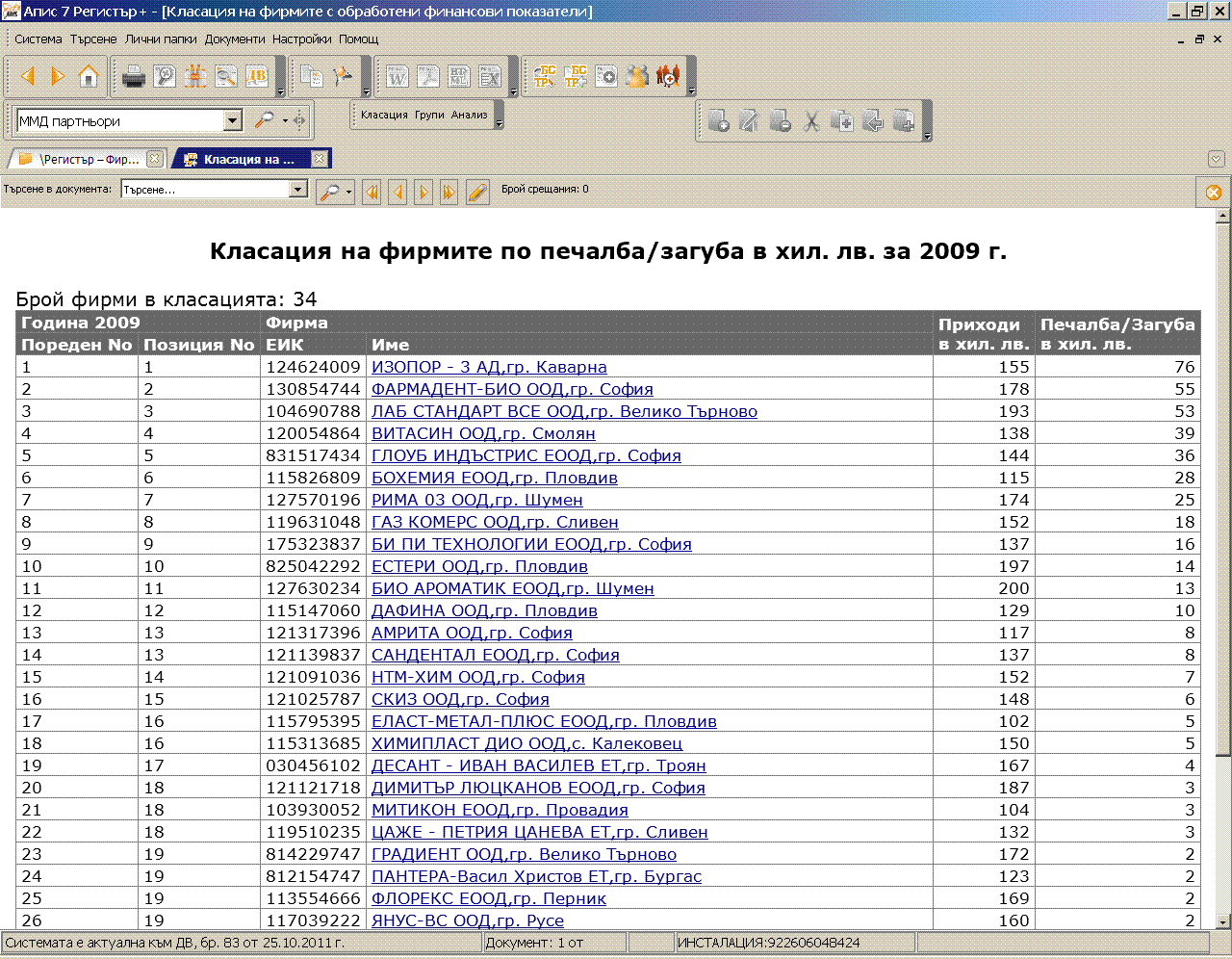Click the Групи toolbar button

coord(429,115)
